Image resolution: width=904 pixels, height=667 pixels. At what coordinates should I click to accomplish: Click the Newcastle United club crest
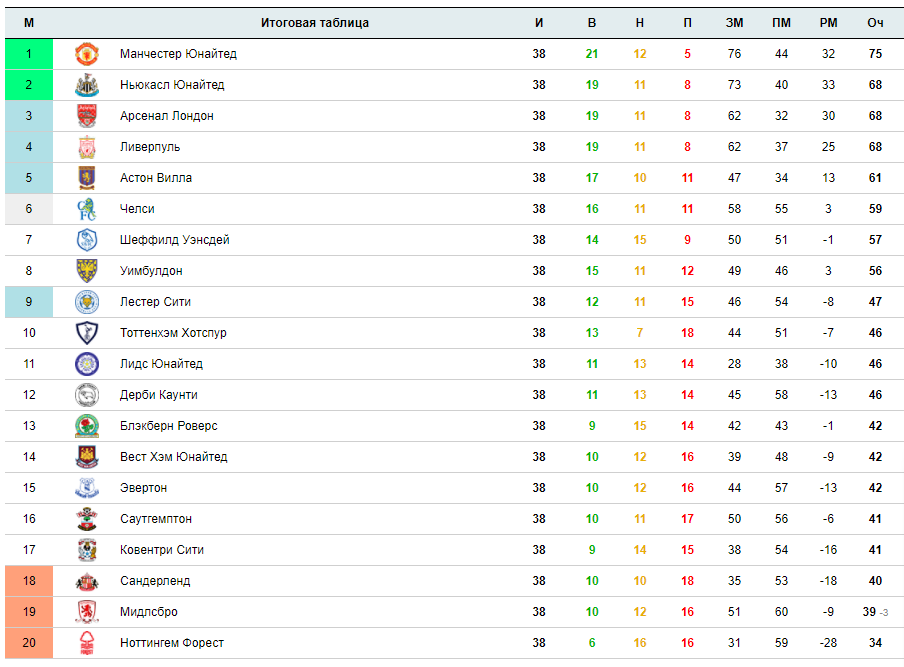coord(87,85)
